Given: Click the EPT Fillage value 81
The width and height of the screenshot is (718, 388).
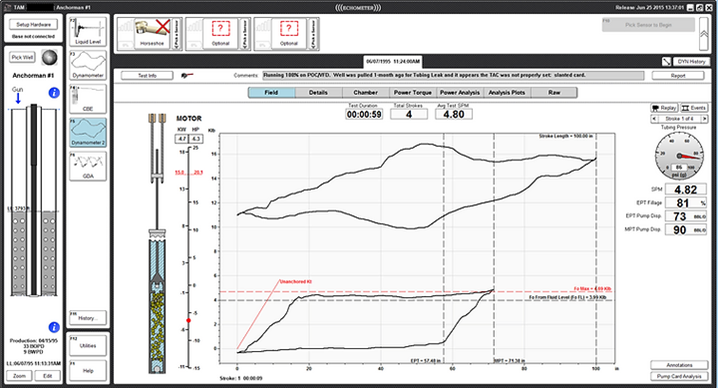Looking at the screenshot, I should point(685,203).
